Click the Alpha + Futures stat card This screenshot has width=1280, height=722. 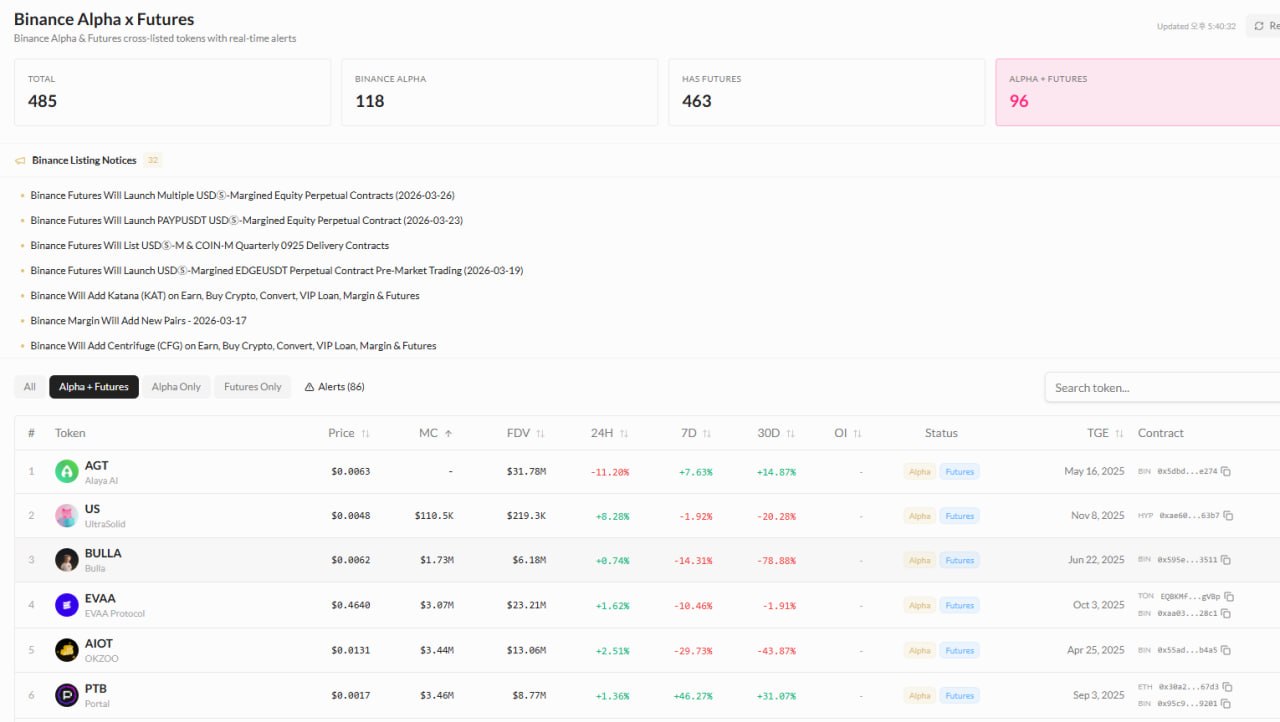[x=1138, y=92]
